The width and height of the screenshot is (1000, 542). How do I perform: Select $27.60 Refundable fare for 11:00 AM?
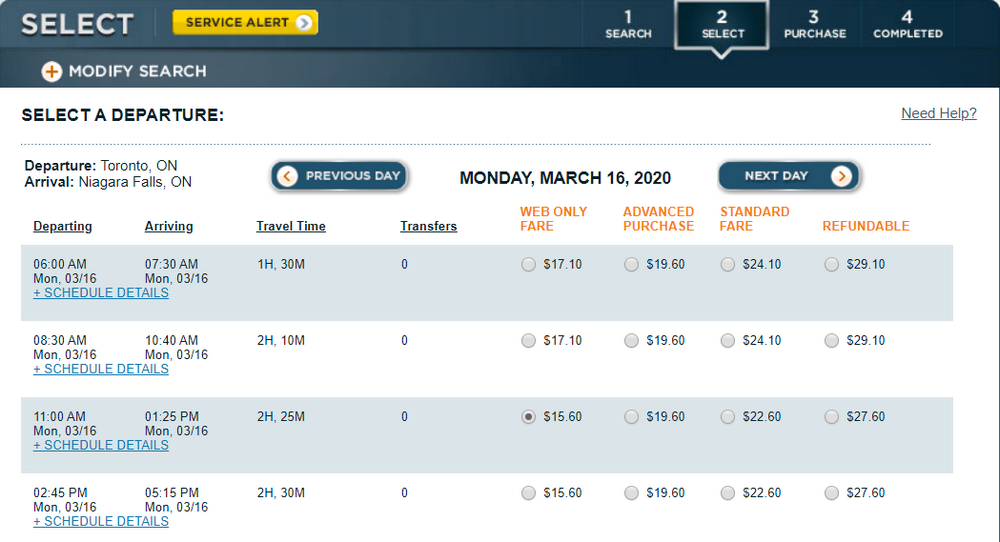click(x=831, y=417)
